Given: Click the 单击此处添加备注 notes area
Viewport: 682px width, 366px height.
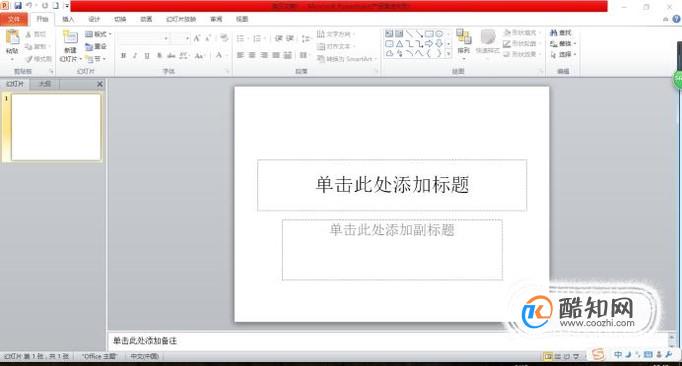Looking at the screenshot, I should (388, 341).
